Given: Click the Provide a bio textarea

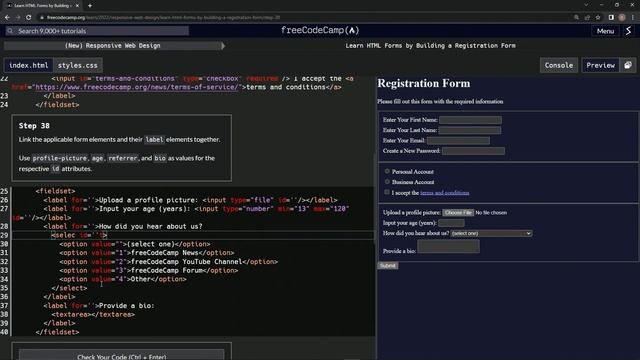Looking at the screenshot, I should [x=448, y=247].
